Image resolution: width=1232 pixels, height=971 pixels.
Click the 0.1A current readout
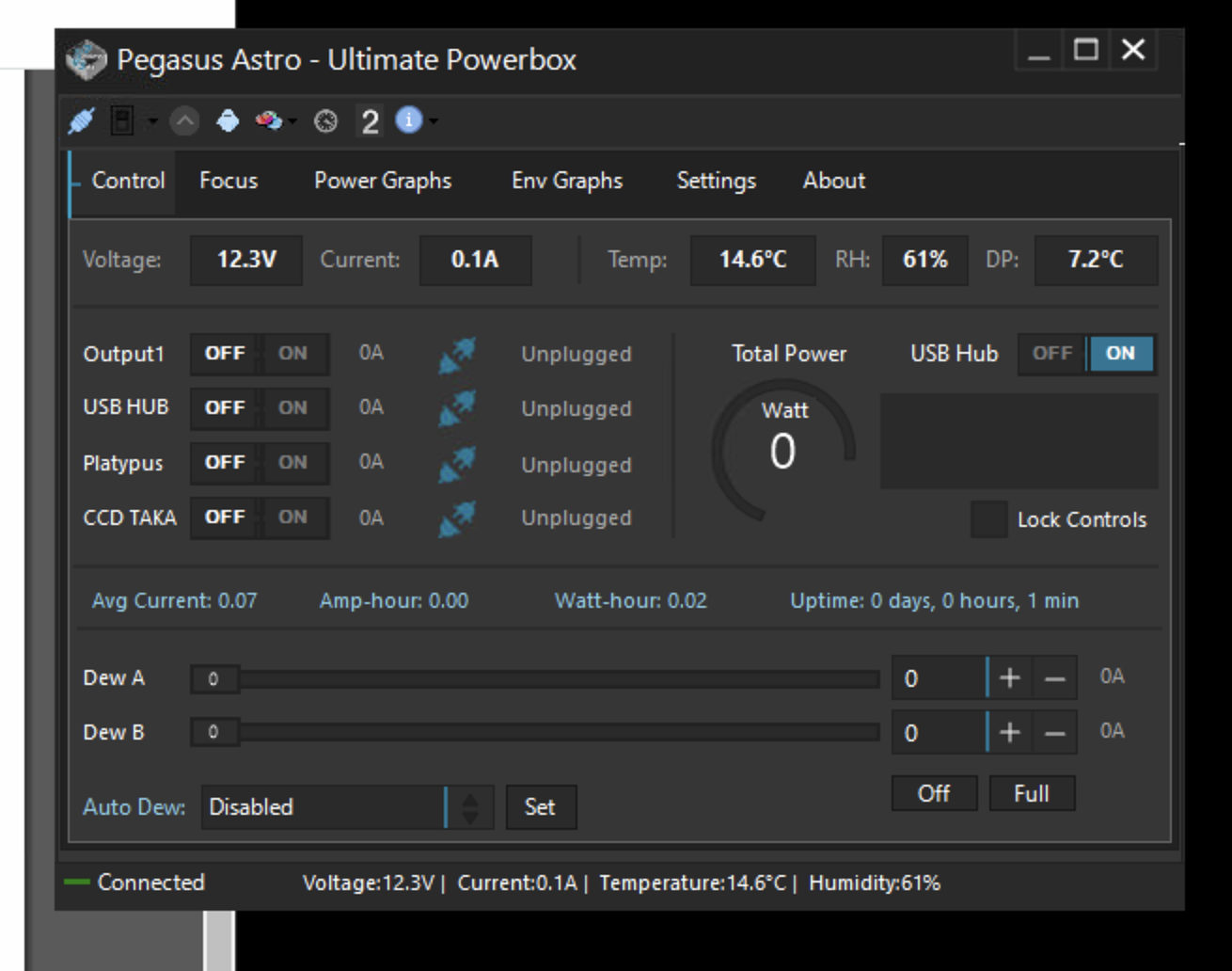[475, 260]
